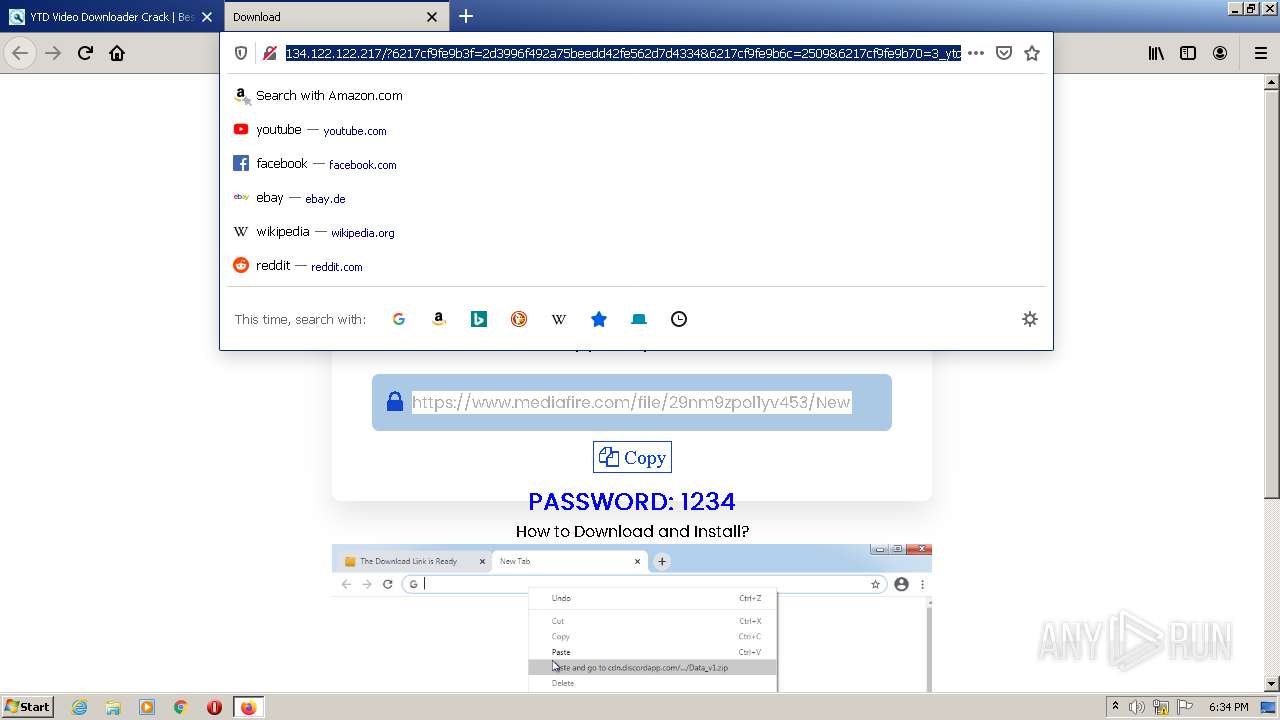
Task: Save page to Pocket
Action: click(x=1004, y=53)
